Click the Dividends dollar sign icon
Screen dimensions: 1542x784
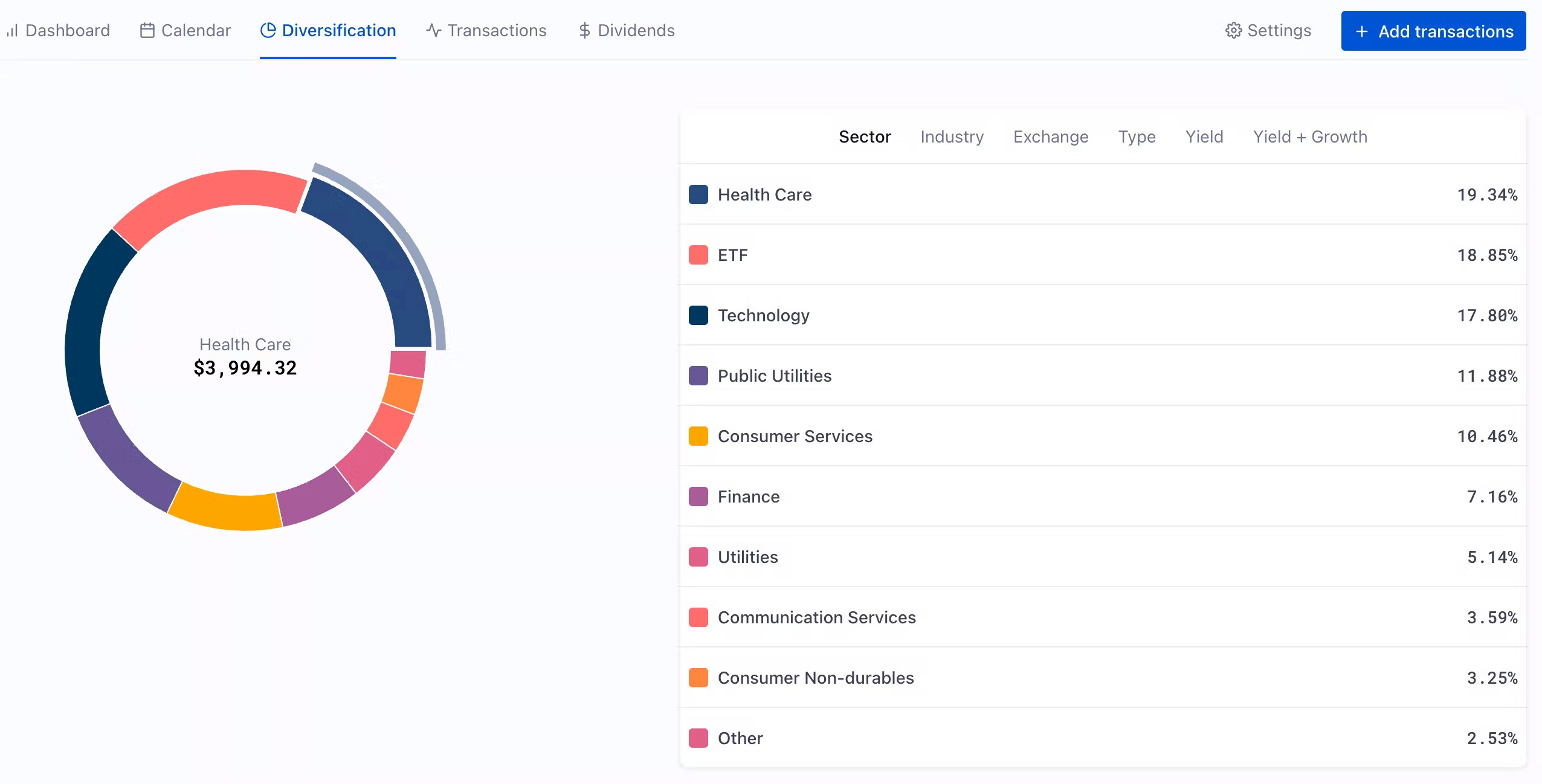click(584, 30)
